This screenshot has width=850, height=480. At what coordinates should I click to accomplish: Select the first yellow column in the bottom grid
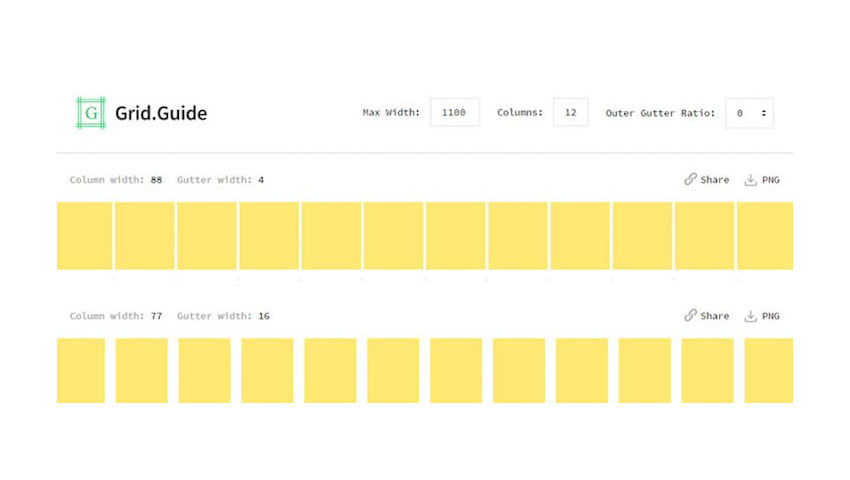pos(81,371)
